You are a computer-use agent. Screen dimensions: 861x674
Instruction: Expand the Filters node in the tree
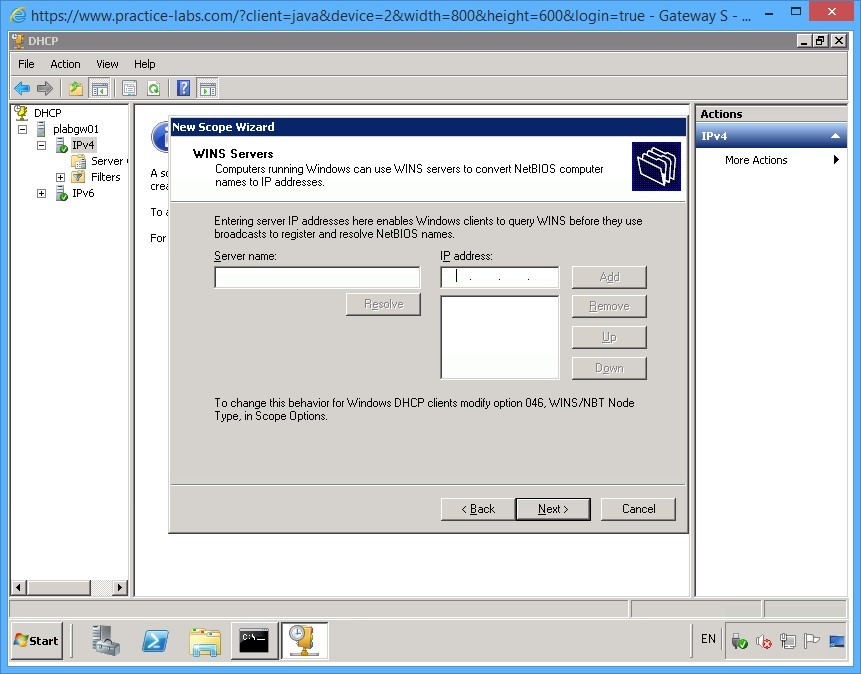(59, 177)
